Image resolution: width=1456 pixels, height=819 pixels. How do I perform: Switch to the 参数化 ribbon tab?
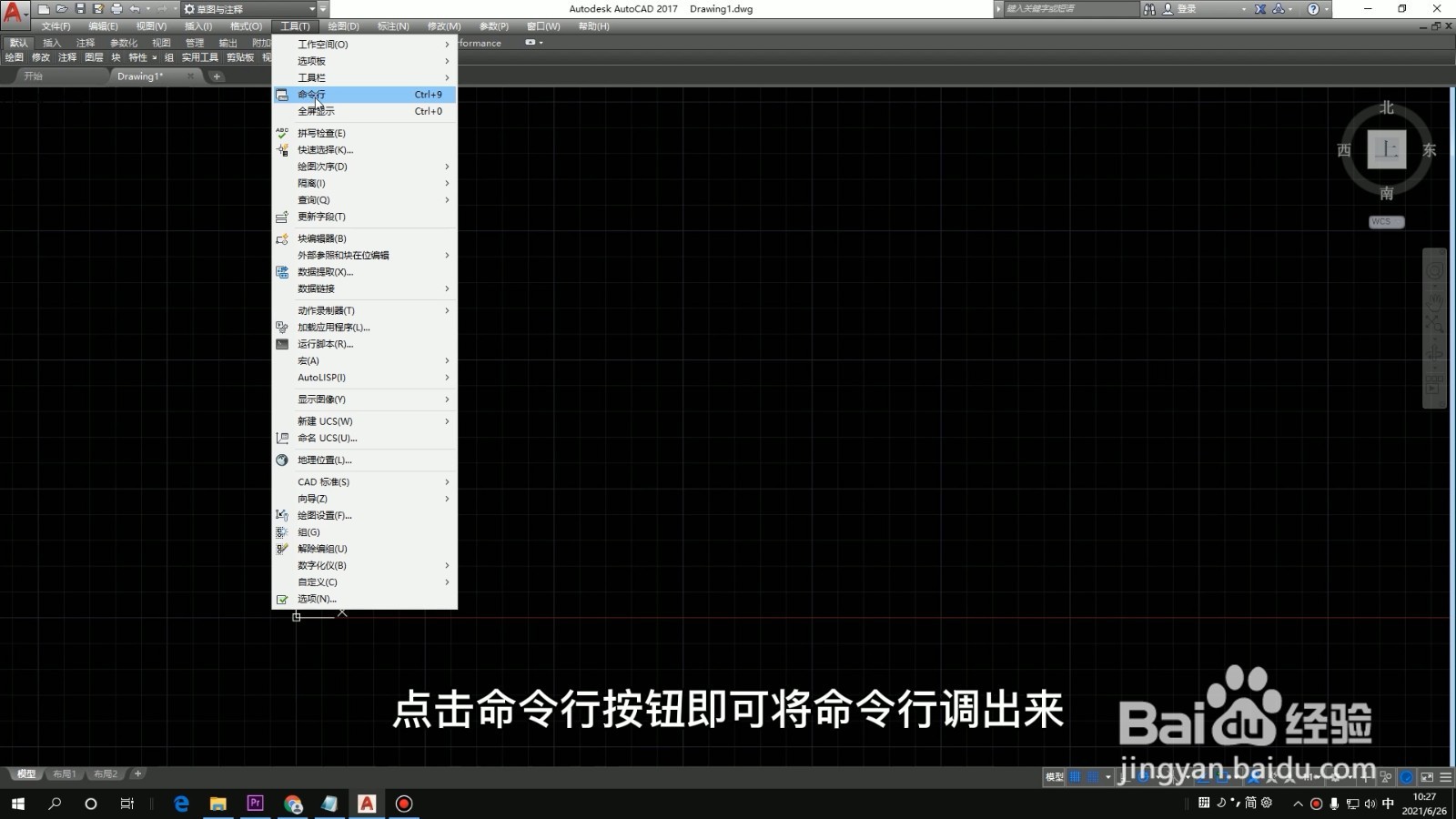tap(124, 43)
